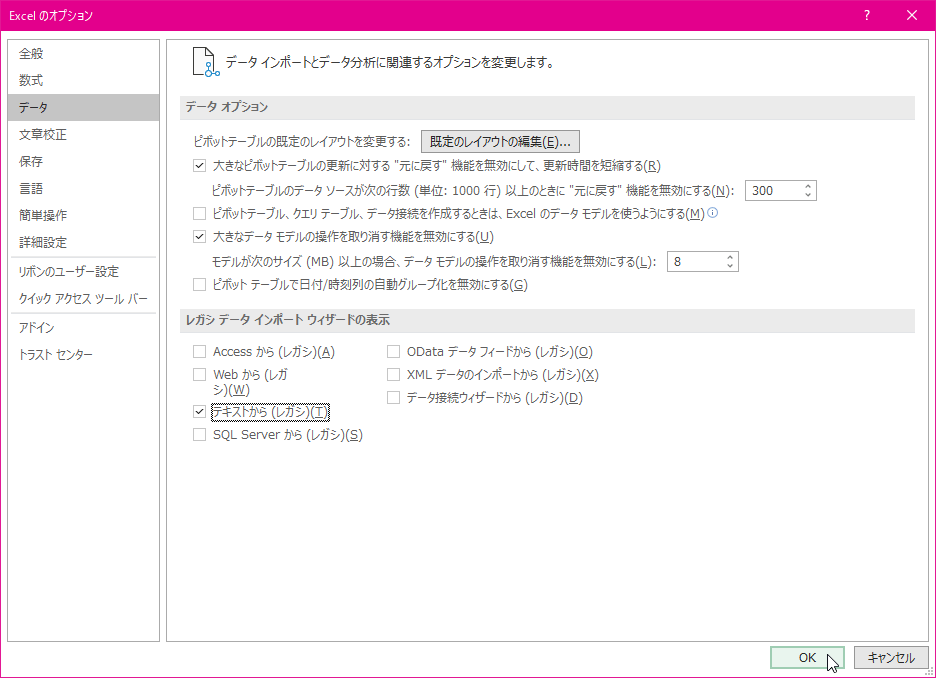Check Web から (レガシ) option
Screen dimensions: 936x678
(199, 374)
